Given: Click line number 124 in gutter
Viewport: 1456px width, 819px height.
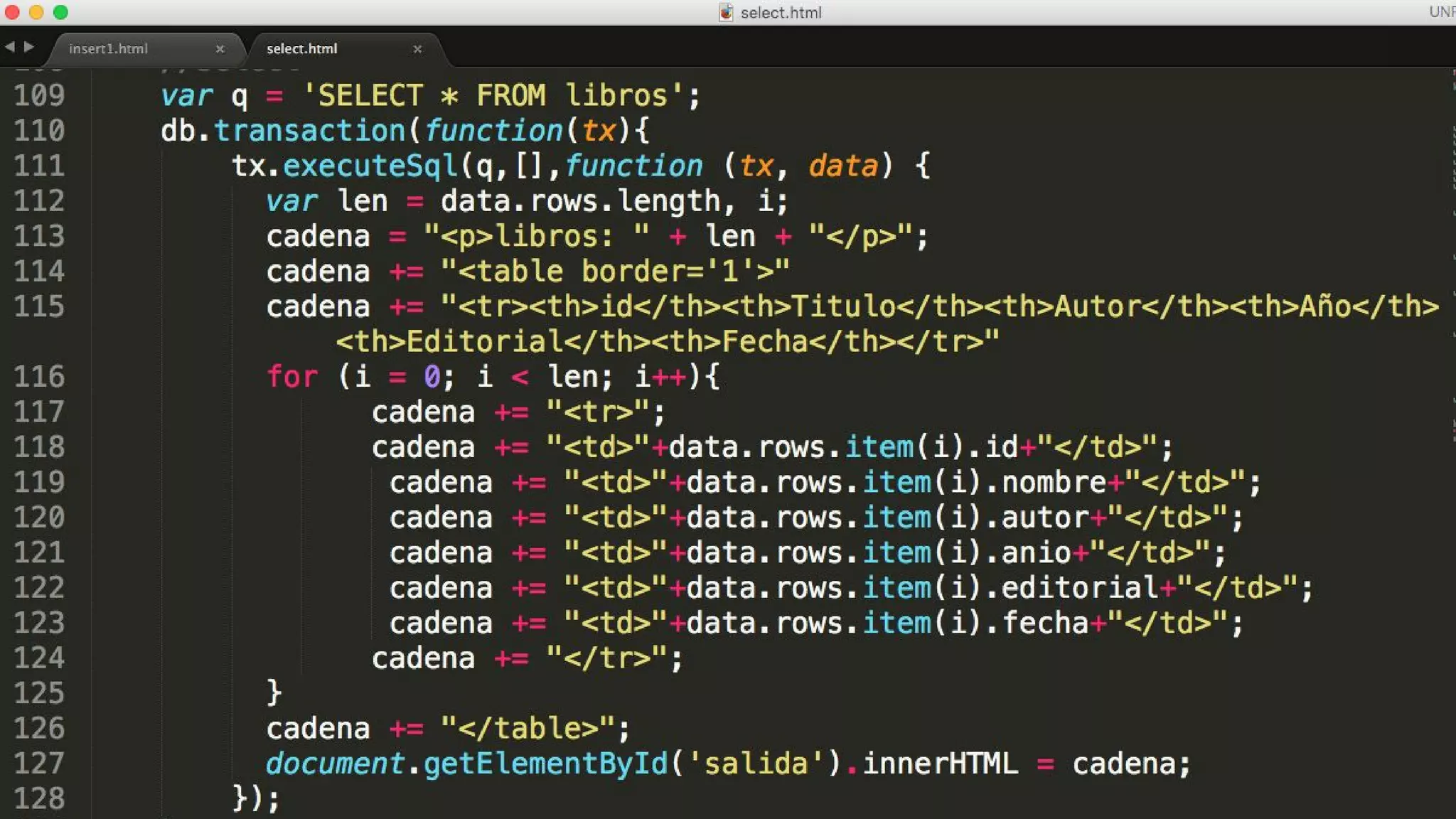Looking at the screenshot, I should [x=39, y=658].
